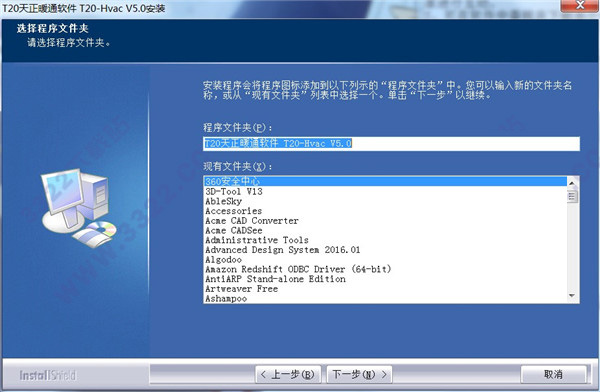Select Acme CADSee folder

tap(385, 230)
